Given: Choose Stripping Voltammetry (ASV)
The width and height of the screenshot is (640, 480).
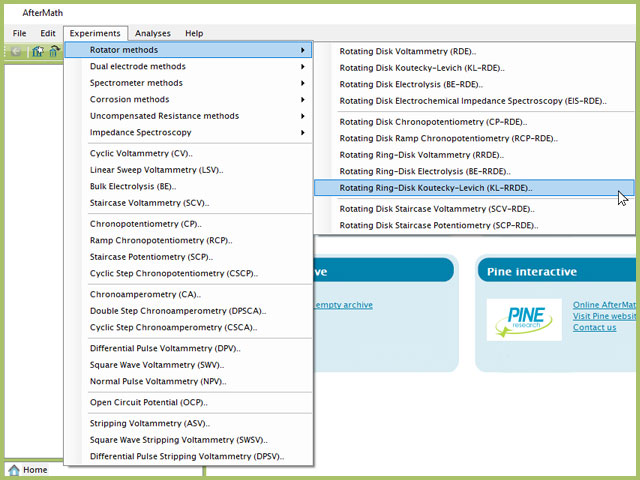Looking at the screenshot, I should coord(189,424).
